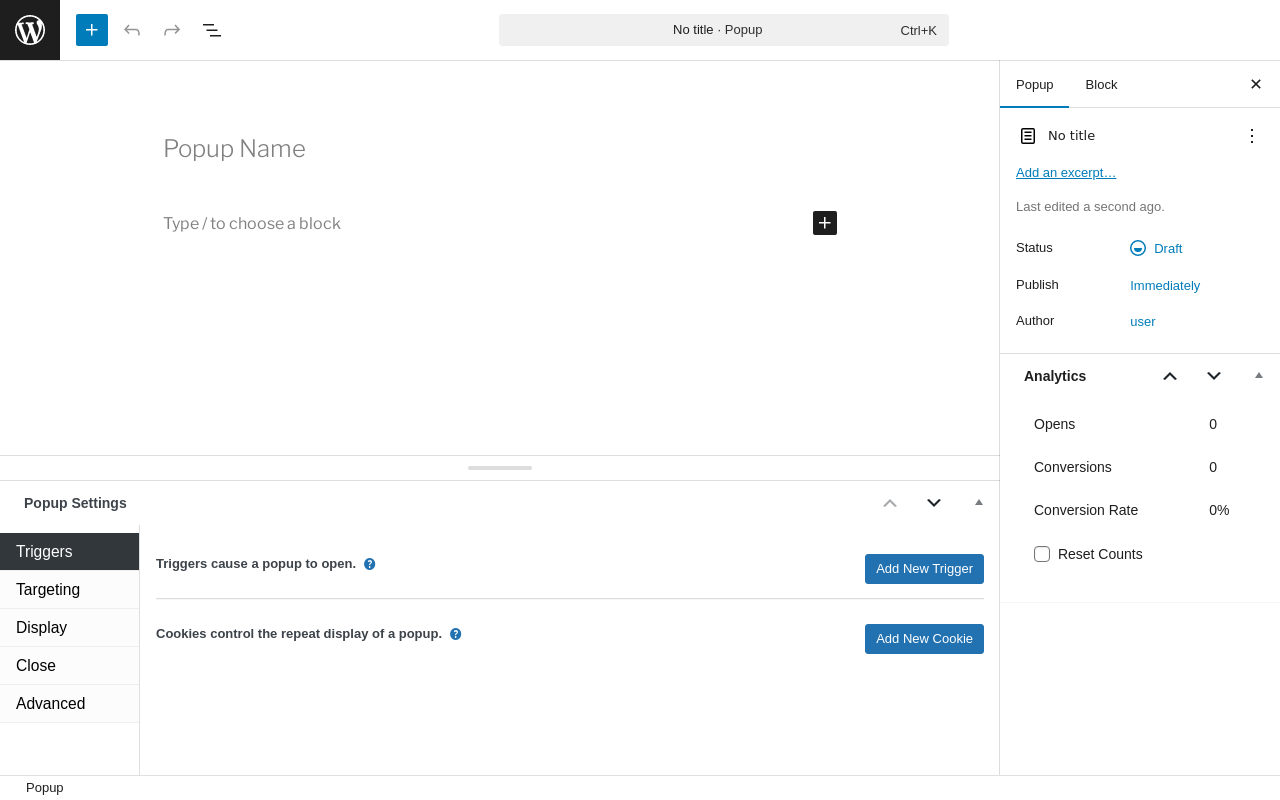1280x800 pixels.
Task: Enable the Reset Counts checkbox
Action: coord(1042,554)
